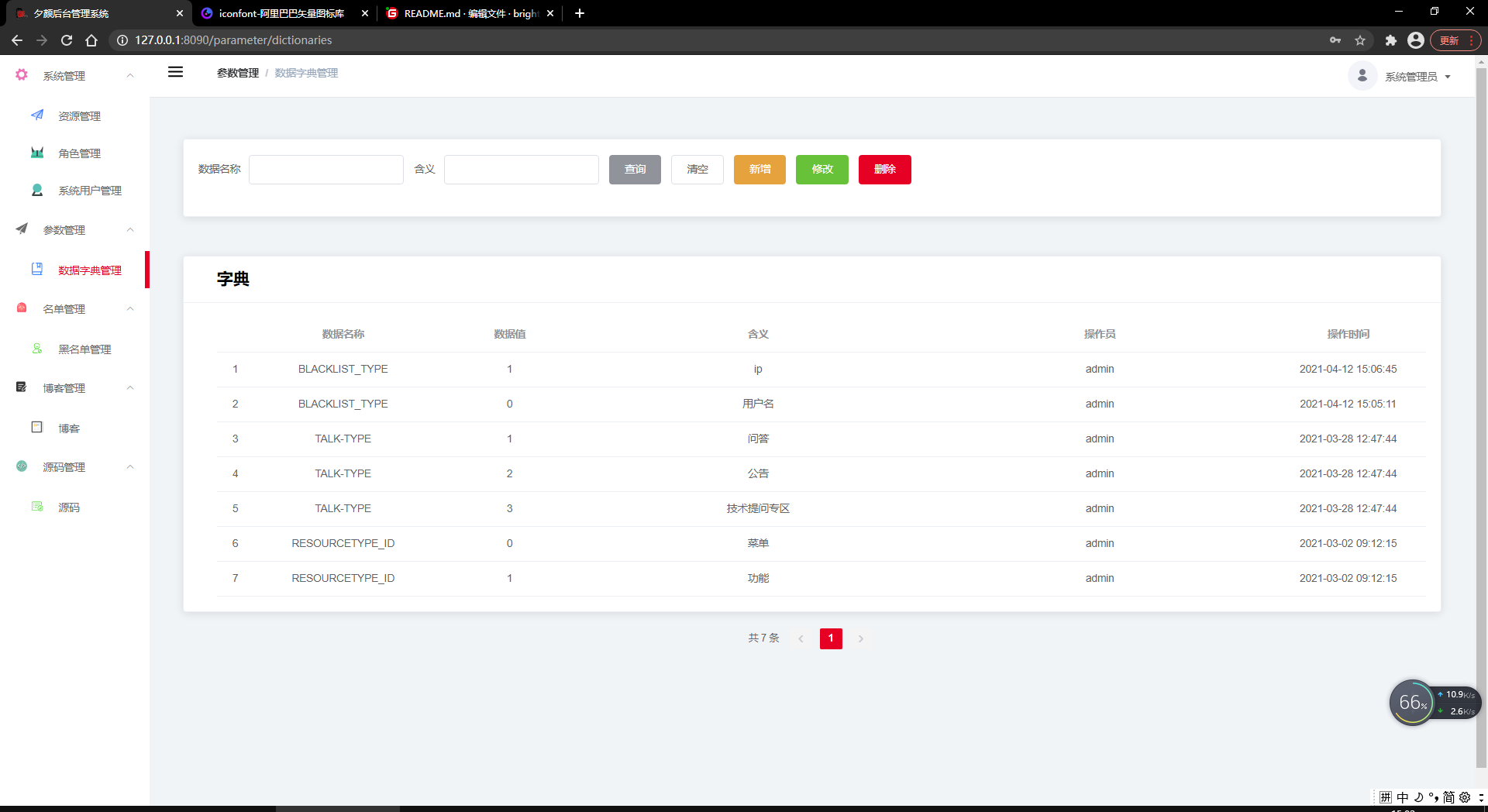Reload the page with browser refresh icon
The width and height of the screenshot is (1488, 812).
coord(67,40)
